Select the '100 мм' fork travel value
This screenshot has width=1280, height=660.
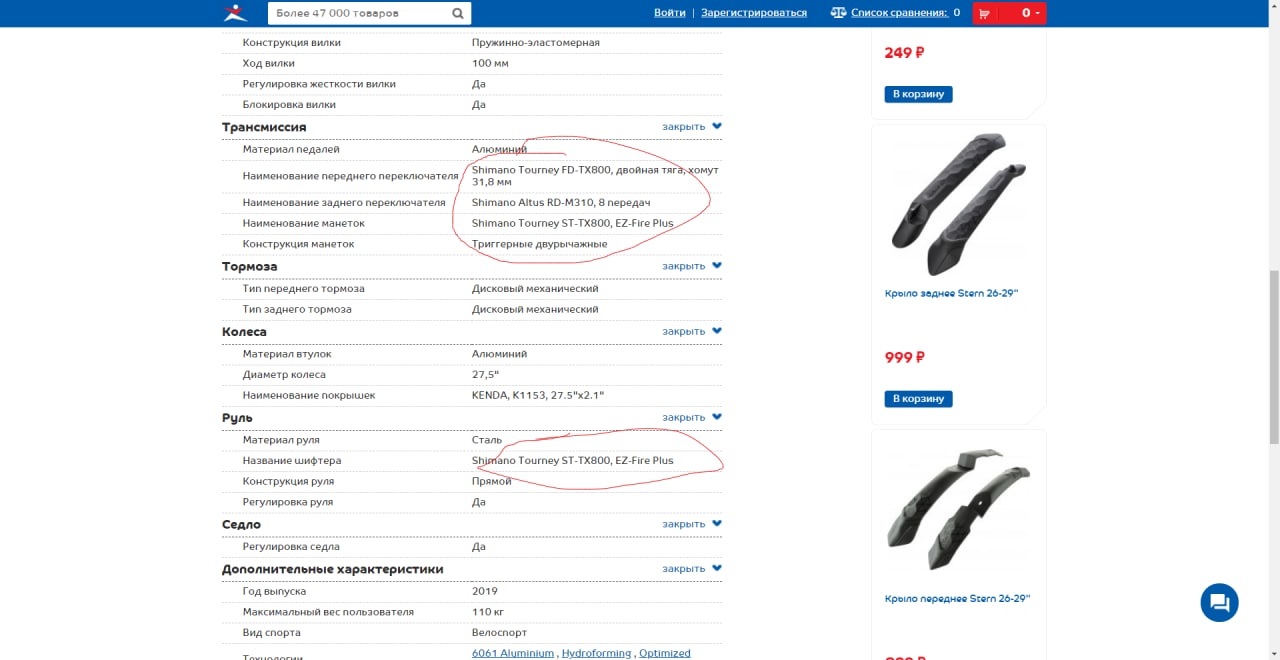coord(490,64)
